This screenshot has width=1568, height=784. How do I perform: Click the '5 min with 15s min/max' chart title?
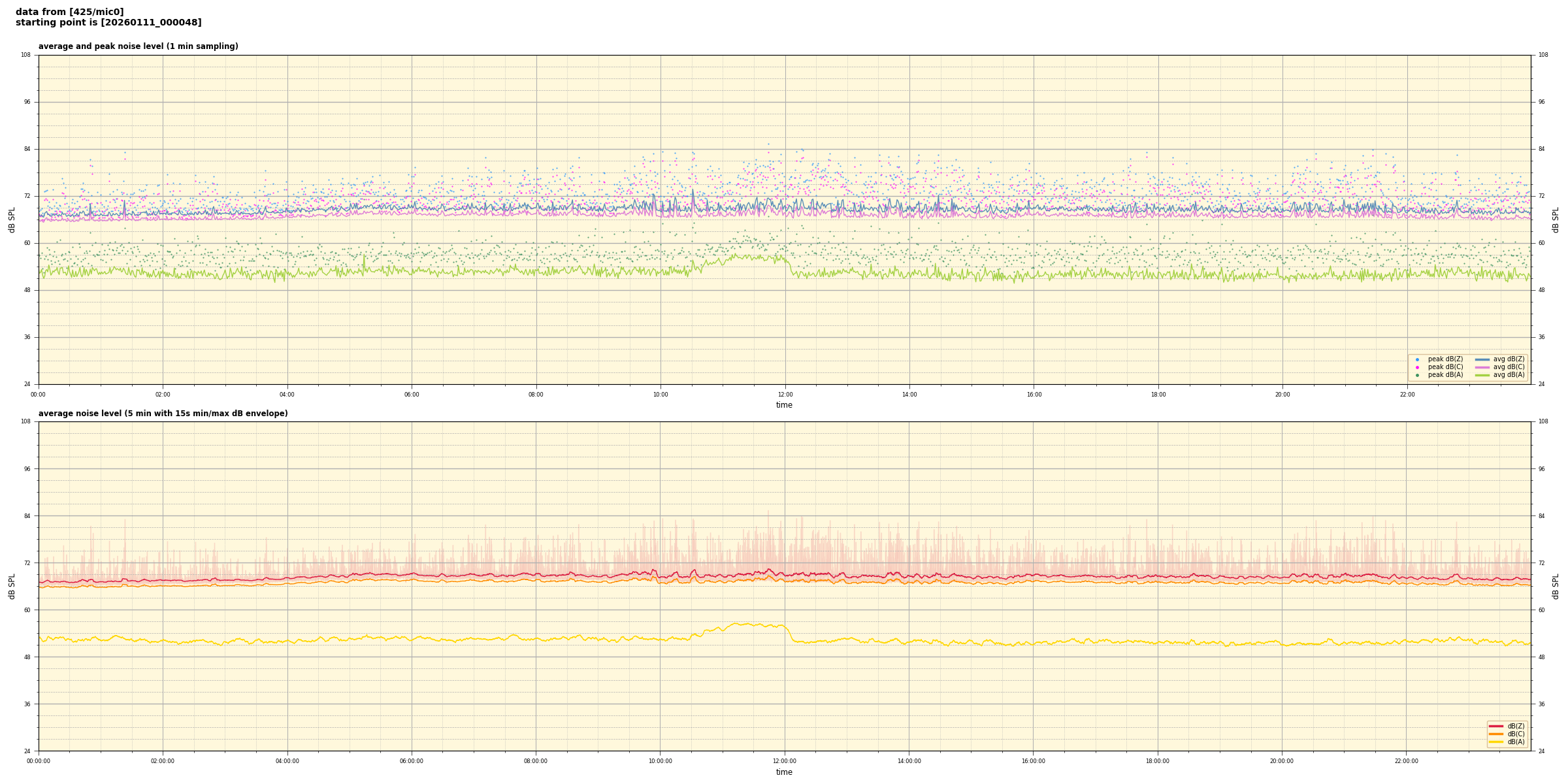point(163,414)
